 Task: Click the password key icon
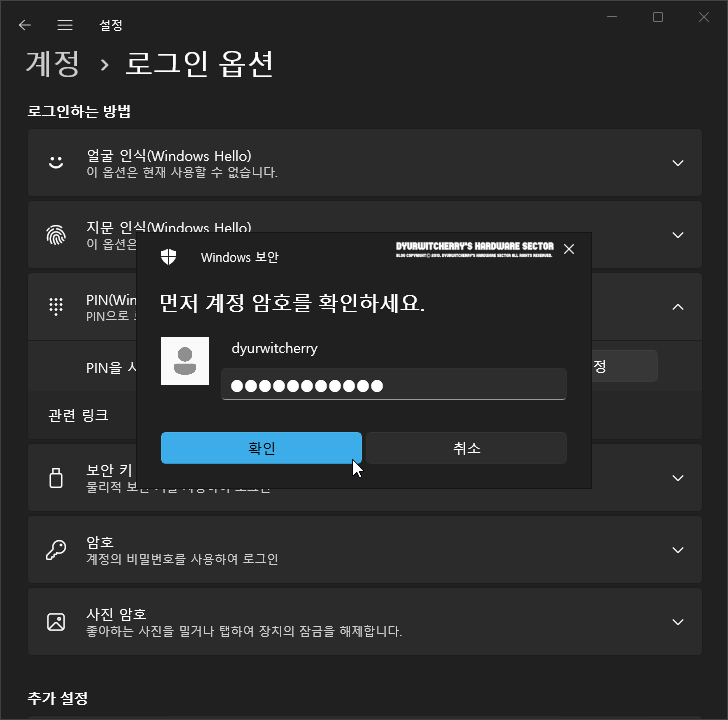tap(56, 550)
